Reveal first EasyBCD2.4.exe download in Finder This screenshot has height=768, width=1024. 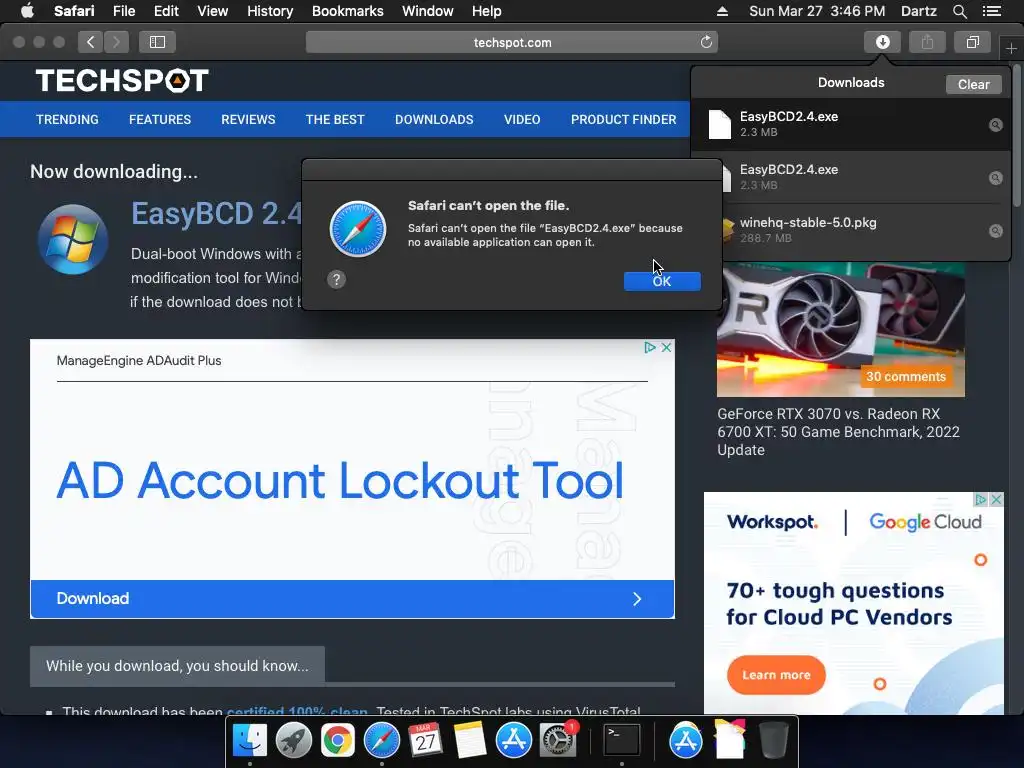coord(995,125)
